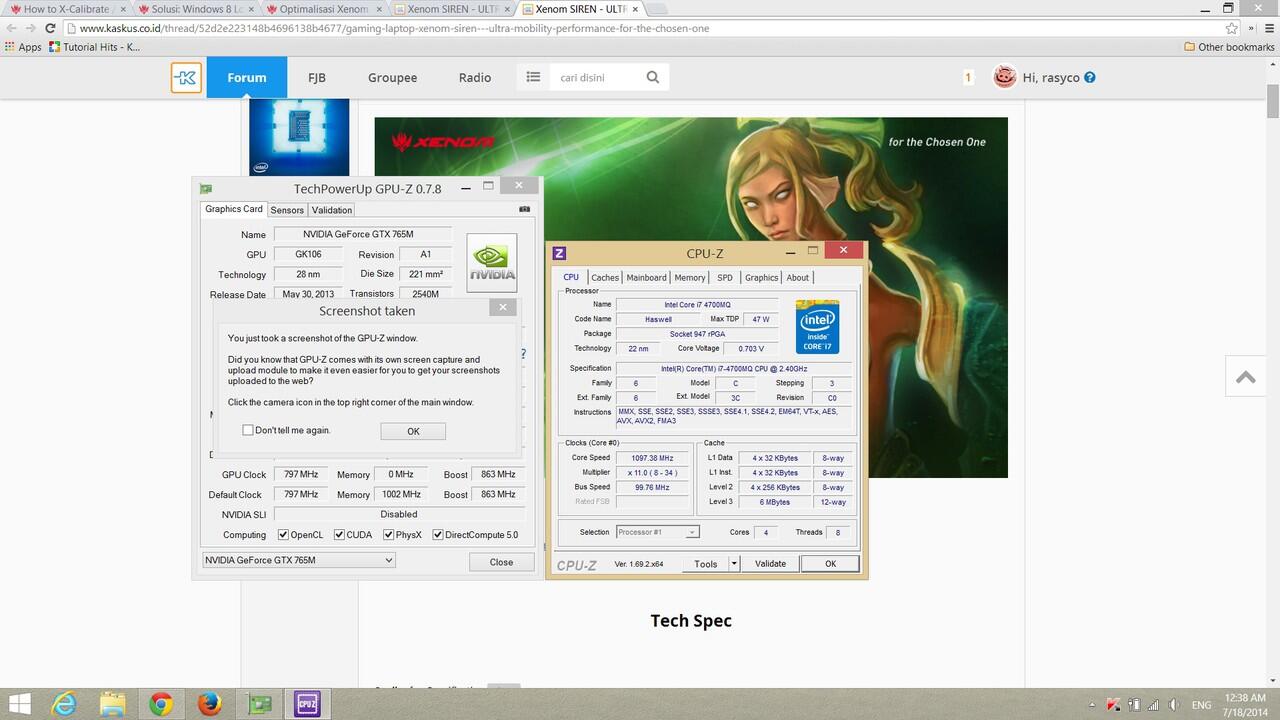Open File Explorer from the taskbar
Image resolution: width=1280 pixels, height=720 pixels.
[x=113, y=705]
